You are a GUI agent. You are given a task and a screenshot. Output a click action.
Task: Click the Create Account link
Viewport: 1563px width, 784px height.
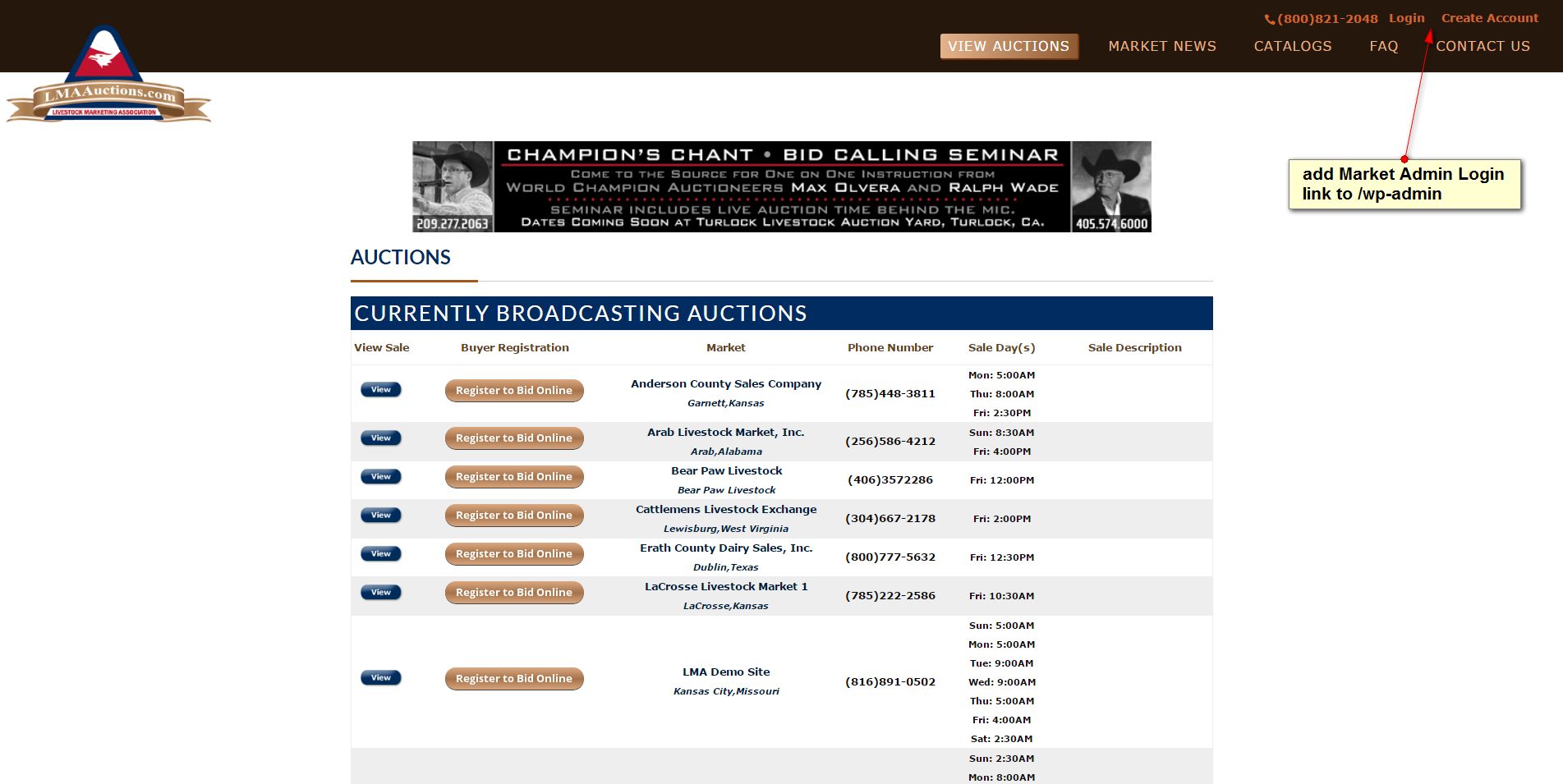pyautogui.click(x=1490, y=18)
